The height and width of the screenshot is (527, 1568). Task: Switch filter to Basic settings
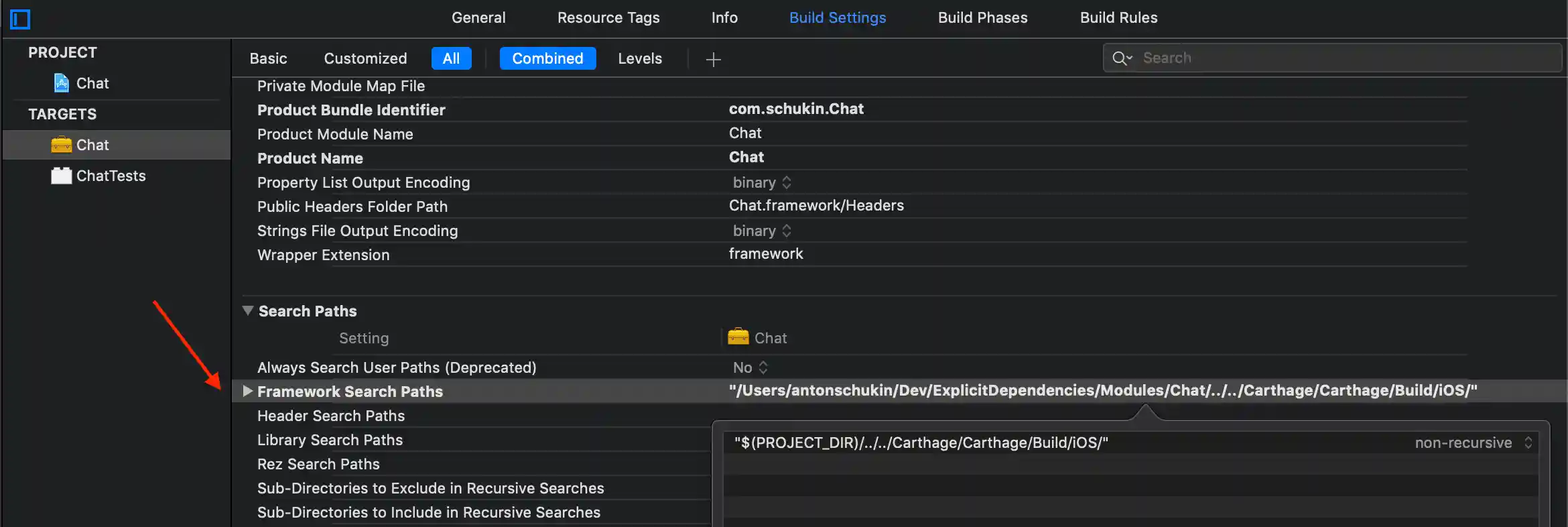pyautogui.click(x=268, y=58)
